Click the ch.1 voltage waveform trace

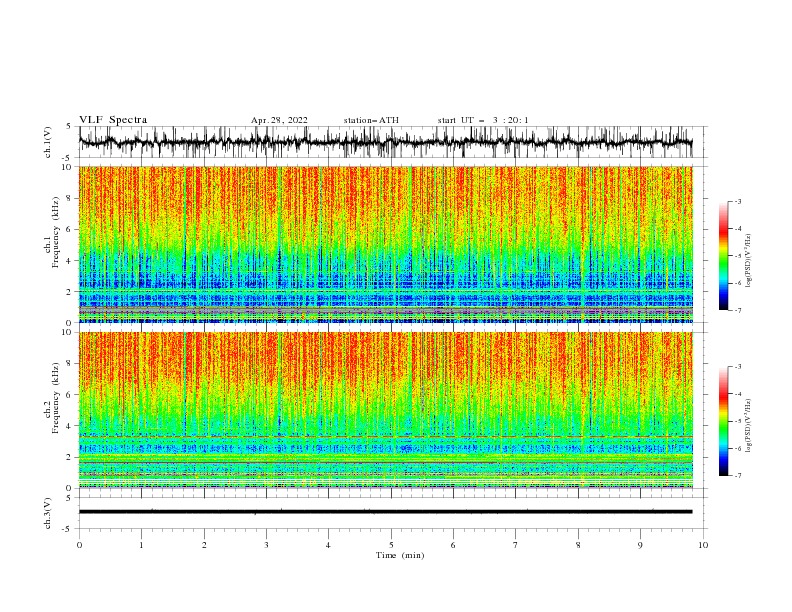coord(385,142)
